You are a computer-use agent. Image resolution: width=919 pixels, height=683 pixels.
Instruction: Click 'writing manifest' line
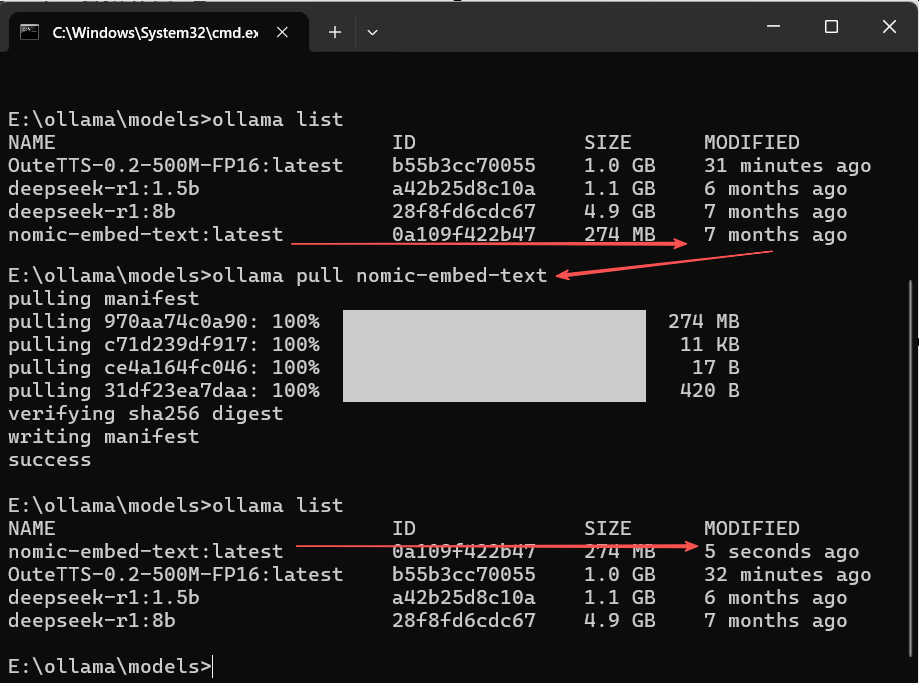(x=104, y=437)
